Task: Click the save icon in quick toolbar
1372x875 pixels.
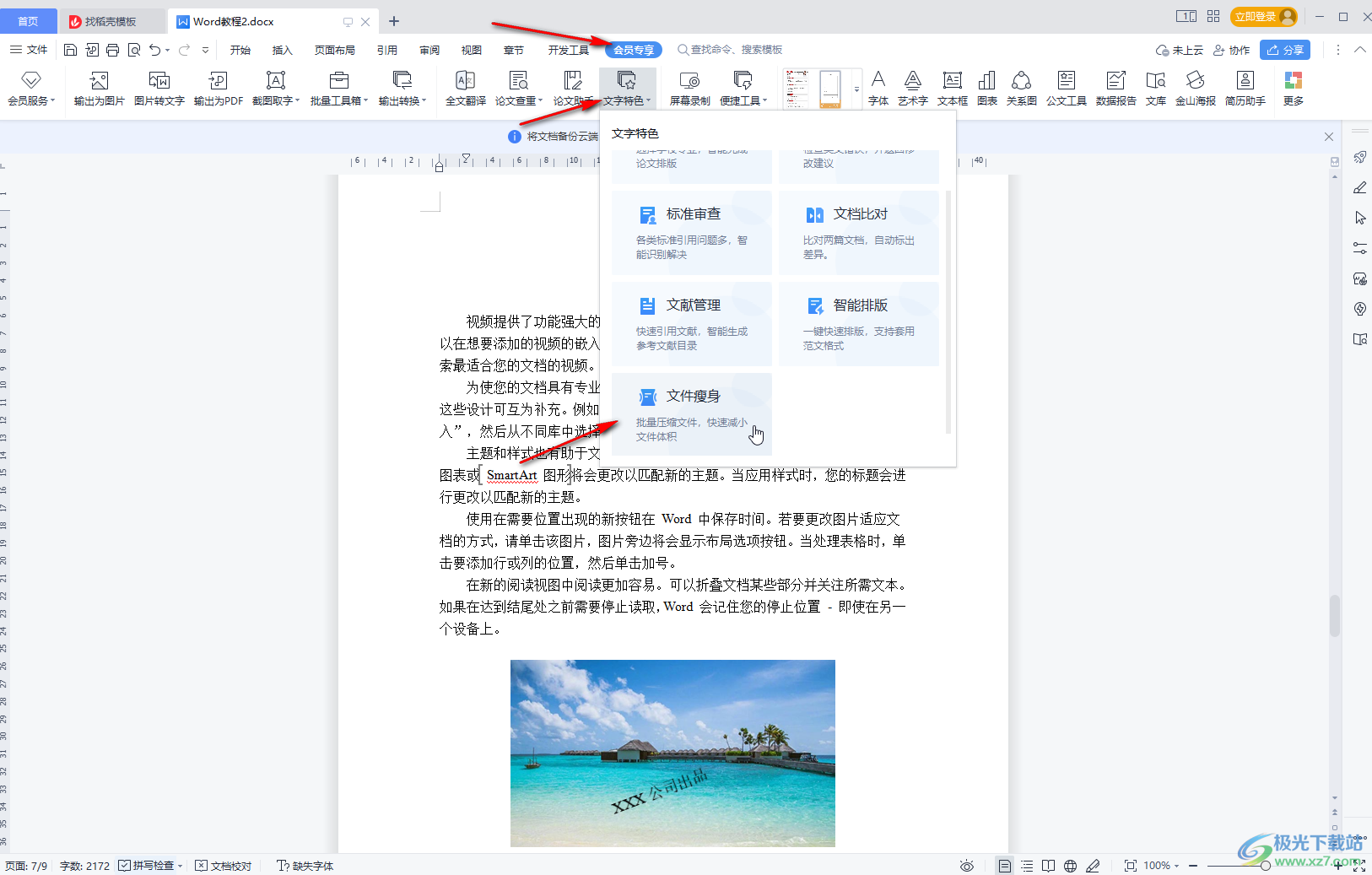Action: pos(70,50)
